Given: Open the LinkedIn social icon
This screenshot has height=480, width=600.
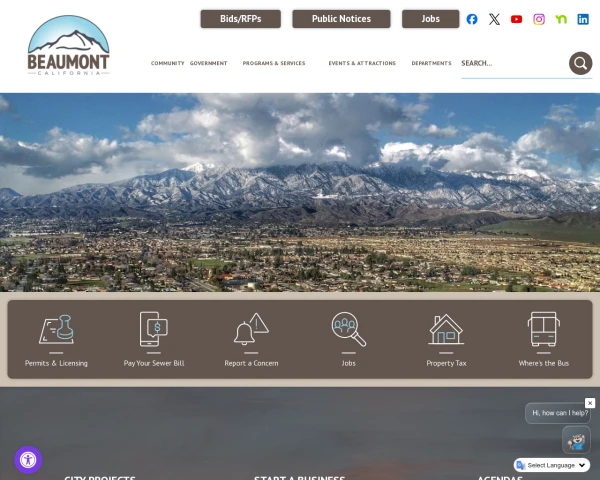Looking at the screenshot, I should pos(583,19).
